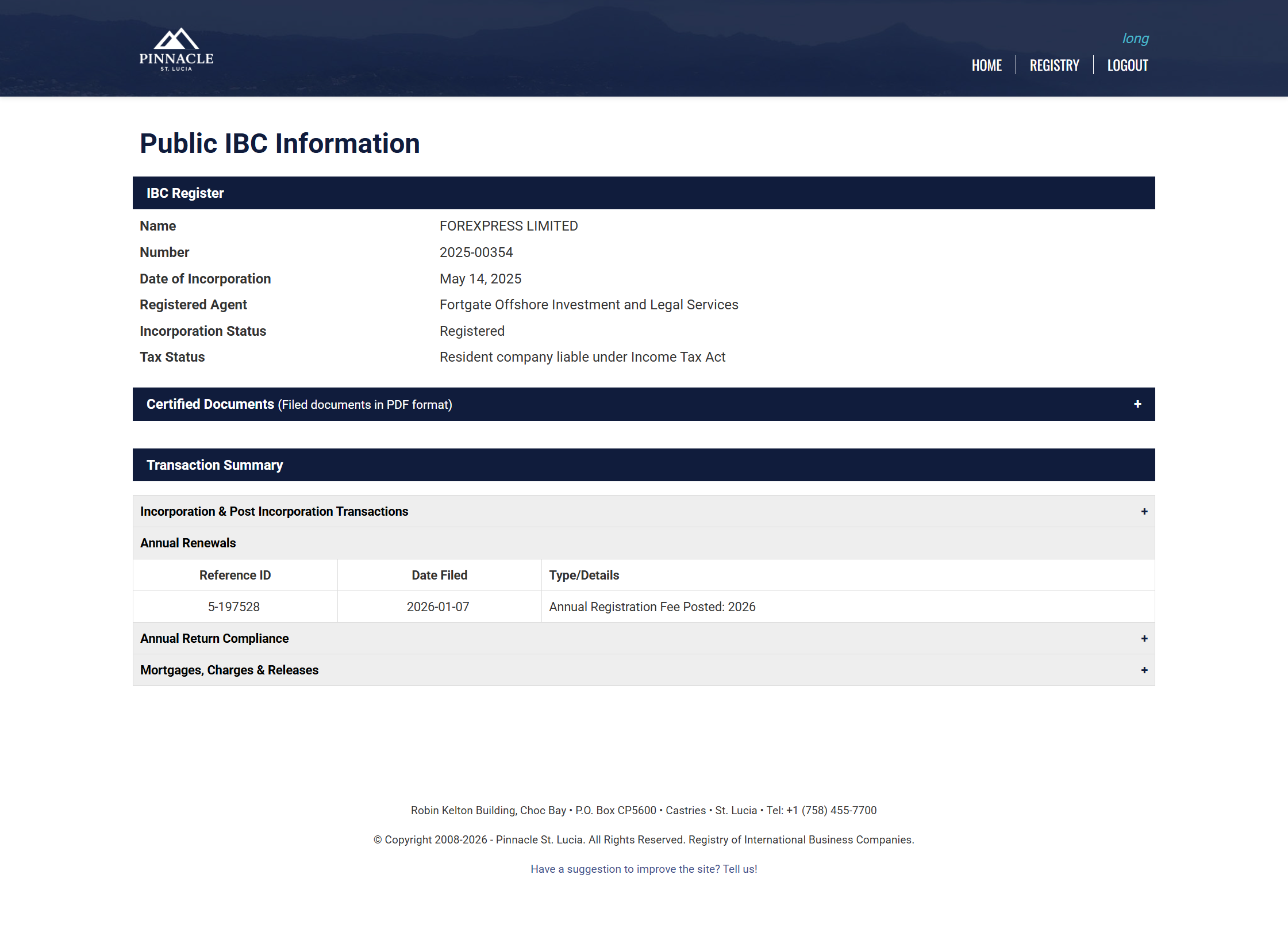Expand Annual Return Compliance plus icon
The width and height of the screenshot is (1288, 932).
[1144, 639]
